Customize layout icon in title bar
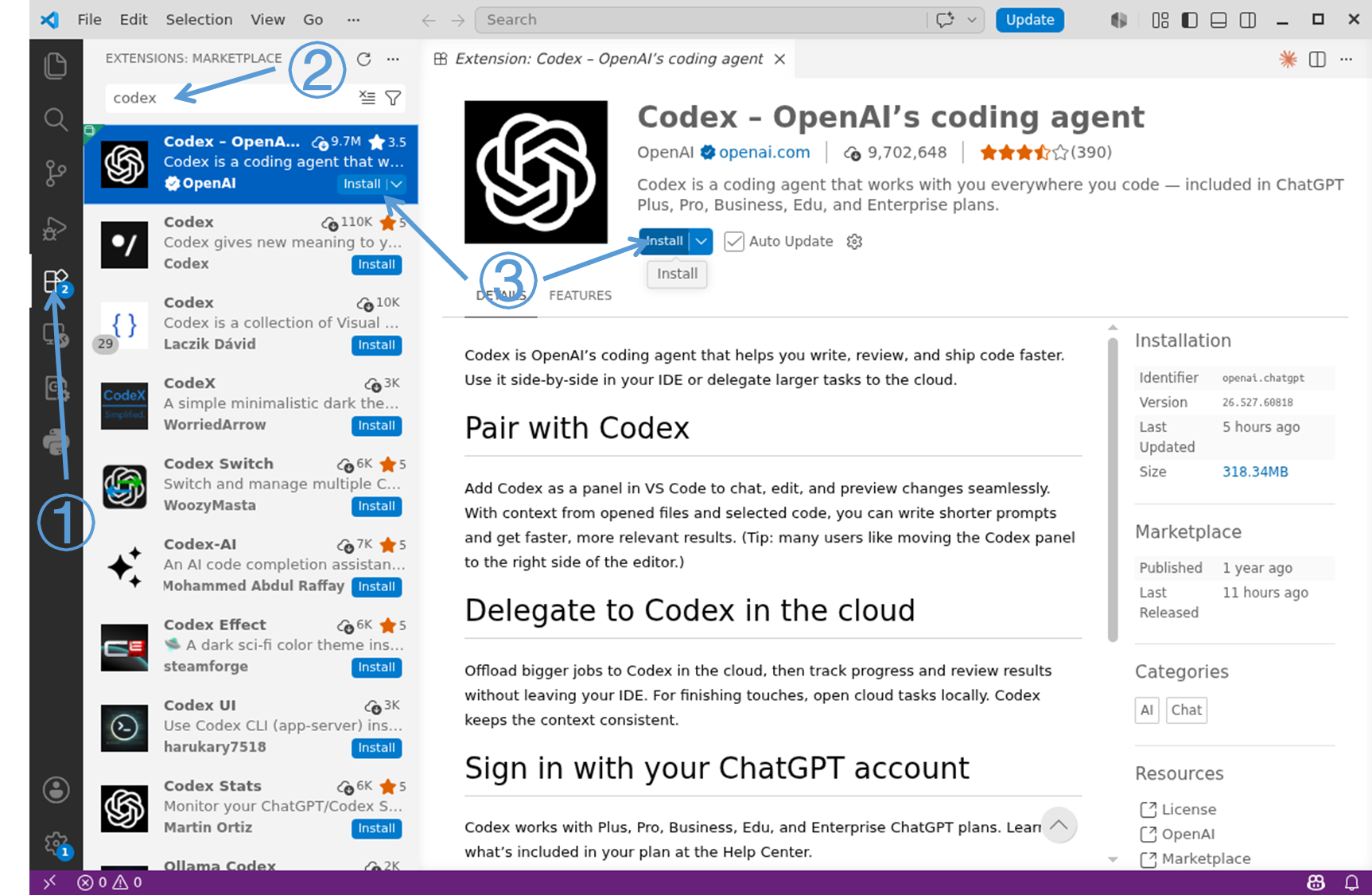 pos(1160,20)
